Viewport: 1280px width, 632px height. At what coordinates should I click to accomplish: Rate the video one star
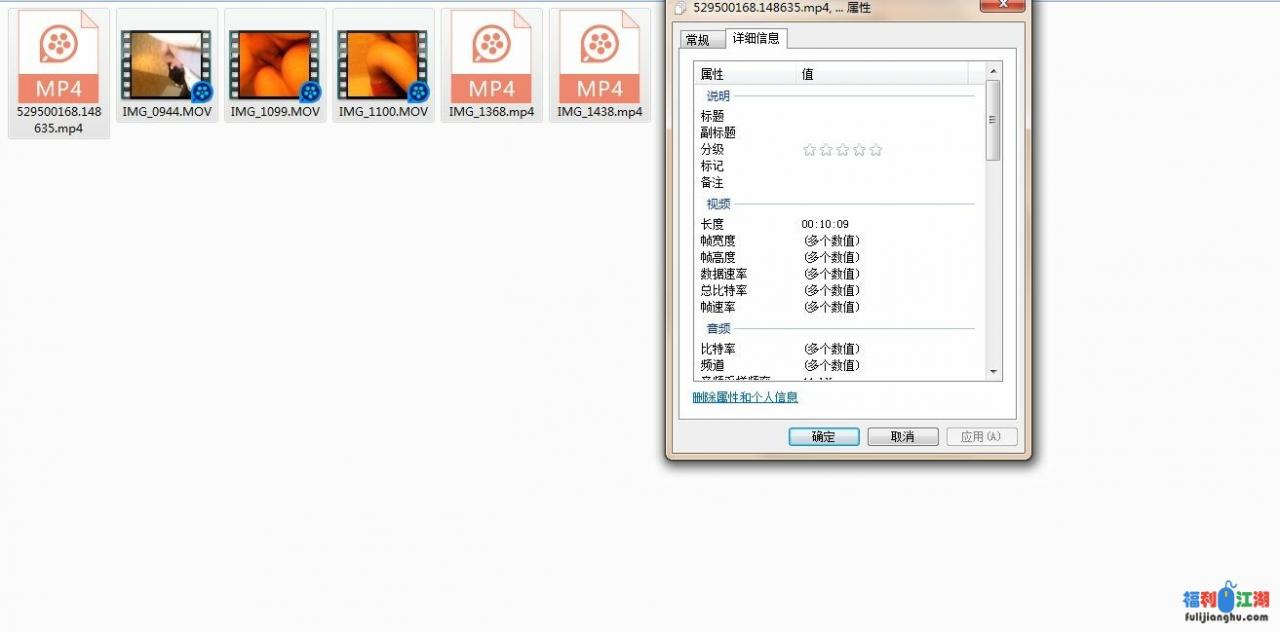click(x=810, y=149)
